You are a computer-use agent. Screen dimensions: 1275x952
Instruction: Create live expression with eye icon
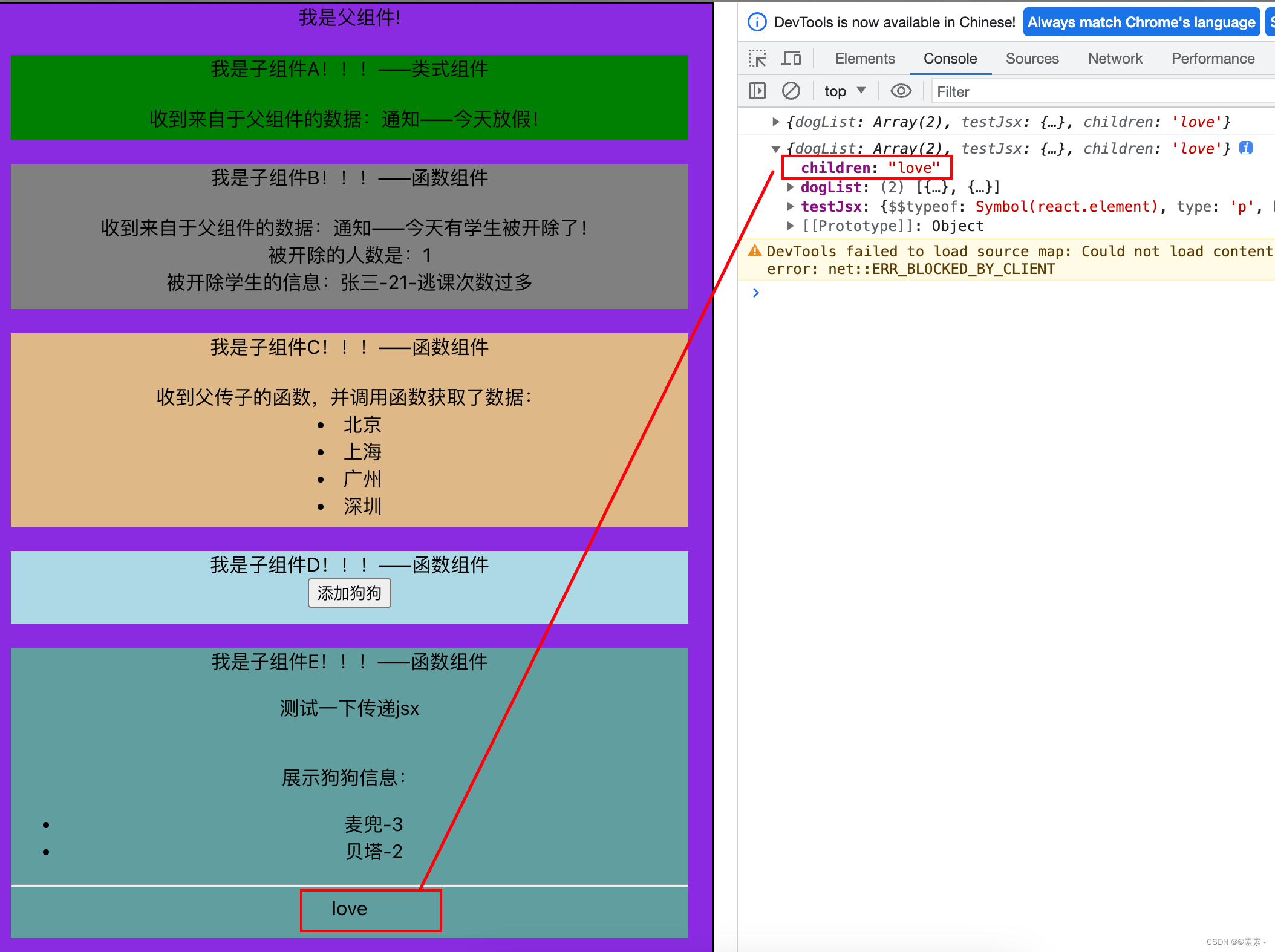coord(901,91)
